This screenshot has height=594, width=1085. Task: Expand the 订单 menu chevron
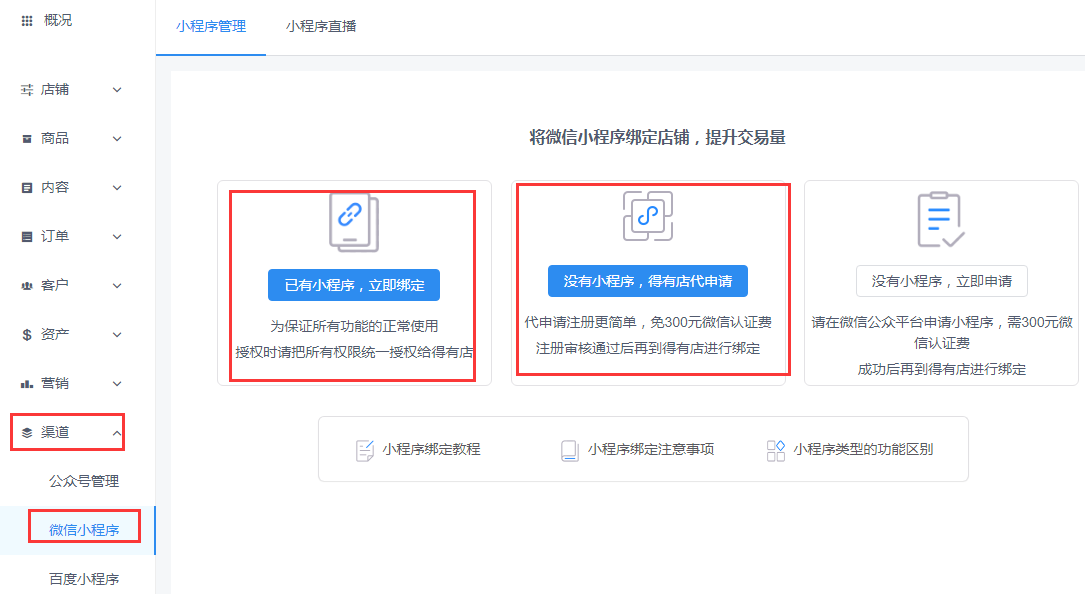[117, 237]
